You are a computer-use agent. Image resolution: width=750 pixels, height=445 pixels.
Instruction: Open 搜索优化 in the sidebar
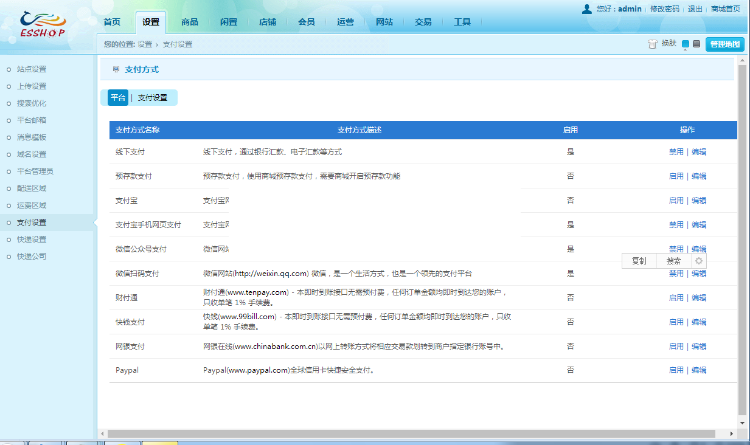[32, 103]
